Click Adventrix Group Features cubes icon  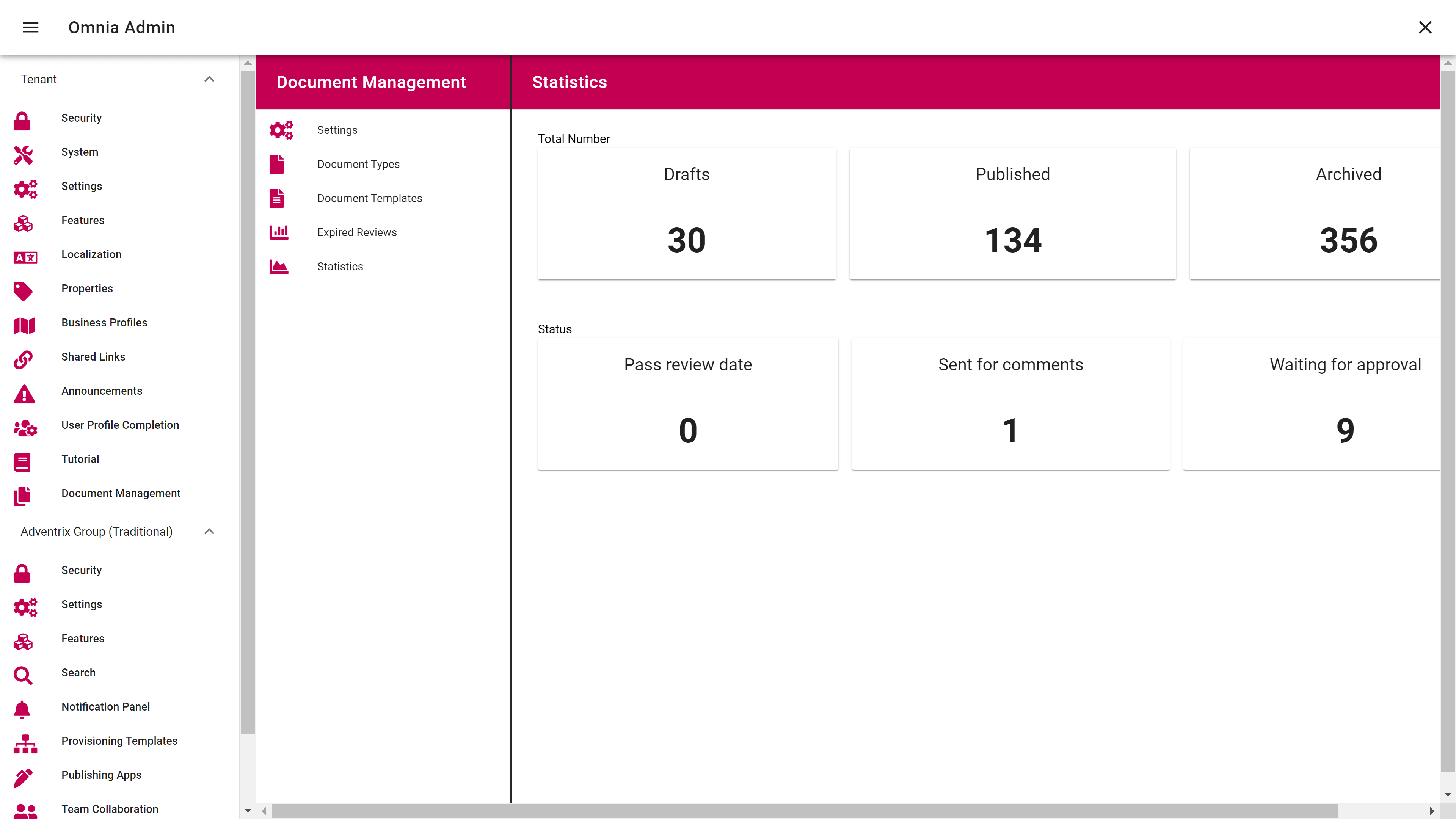23,642
